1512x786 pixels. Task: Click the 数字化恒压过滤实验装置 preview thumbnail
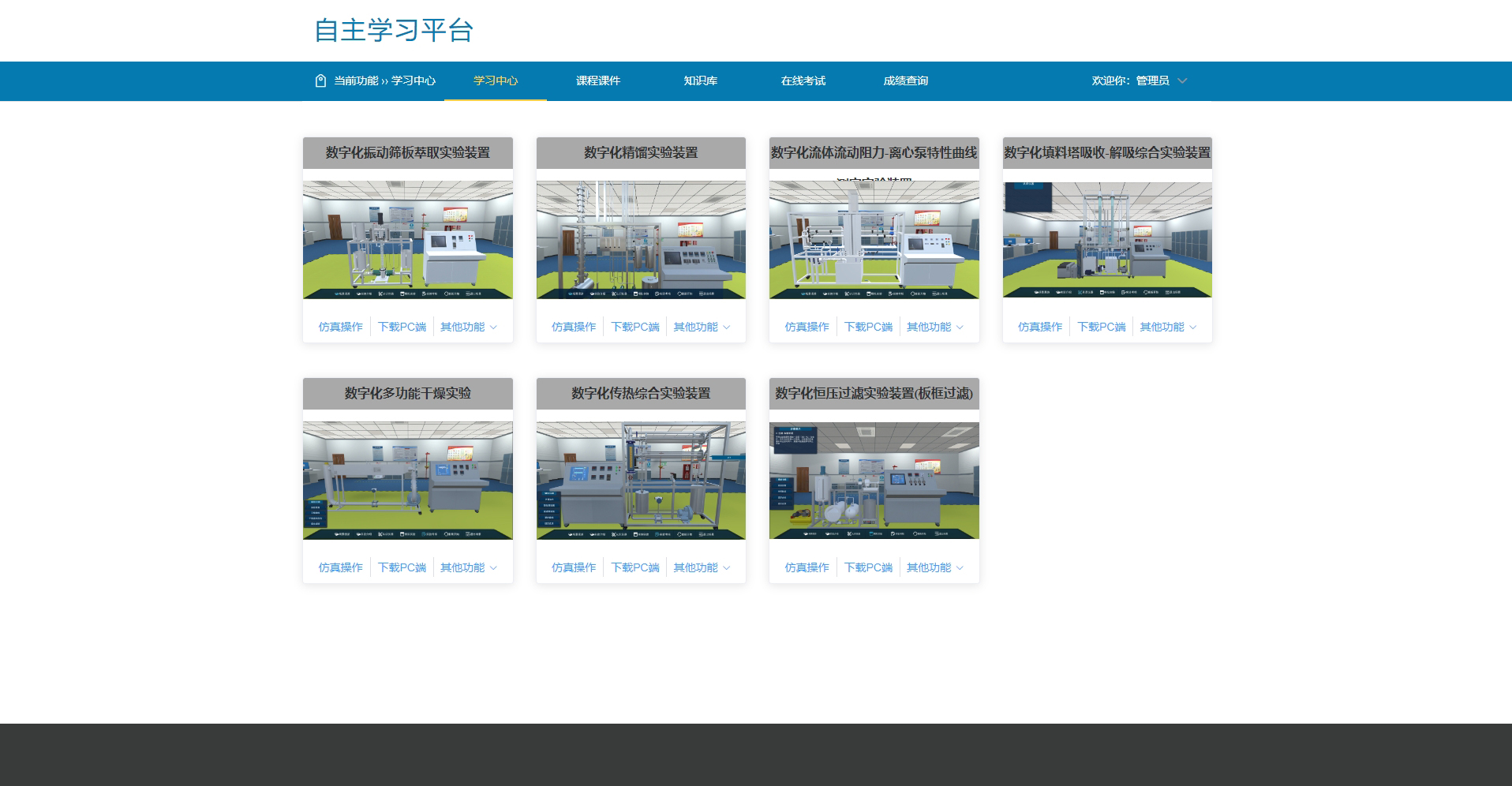point(874,481)
